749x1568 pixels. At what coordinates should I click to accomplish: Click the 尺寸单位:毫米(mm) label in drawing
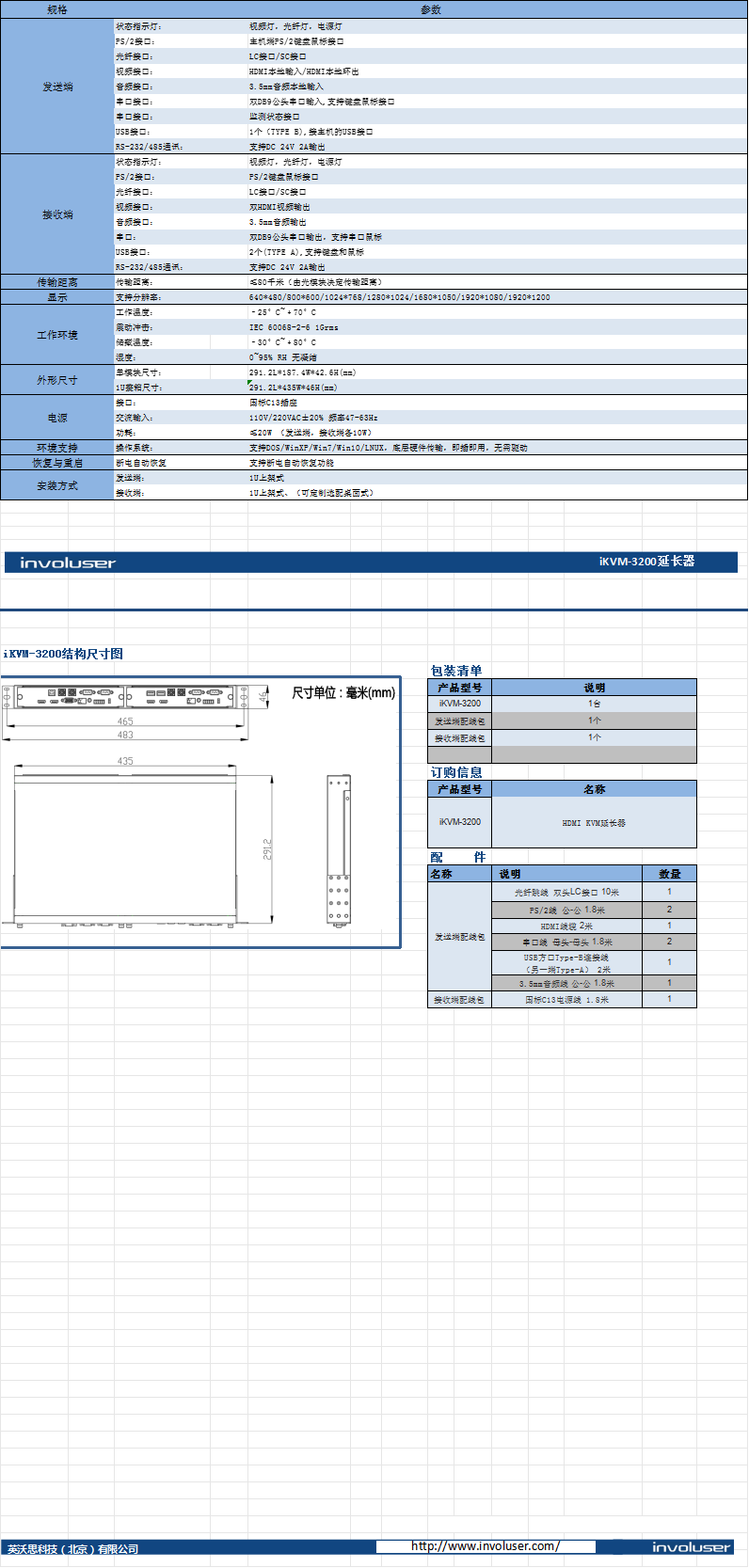(343, 693)
